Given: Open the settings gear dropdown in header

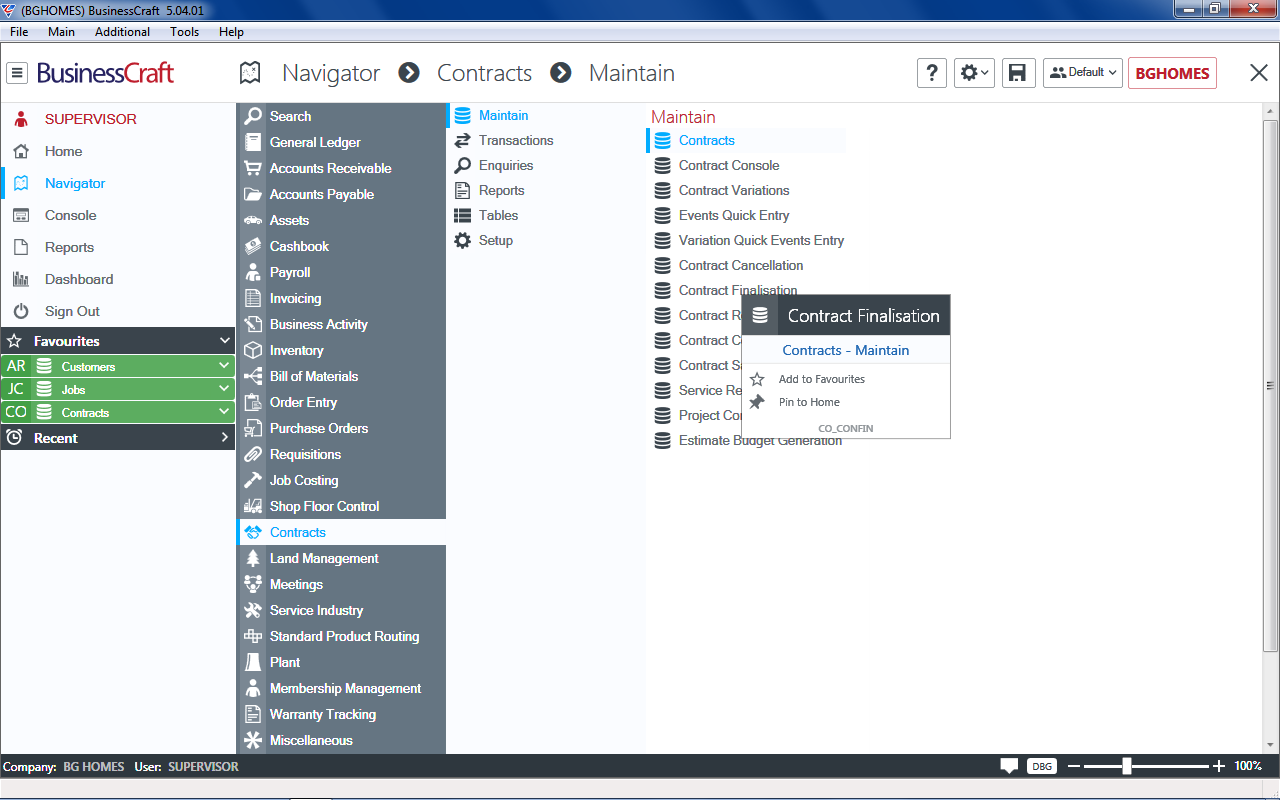Looking at the screenshot, I should 974,73.
